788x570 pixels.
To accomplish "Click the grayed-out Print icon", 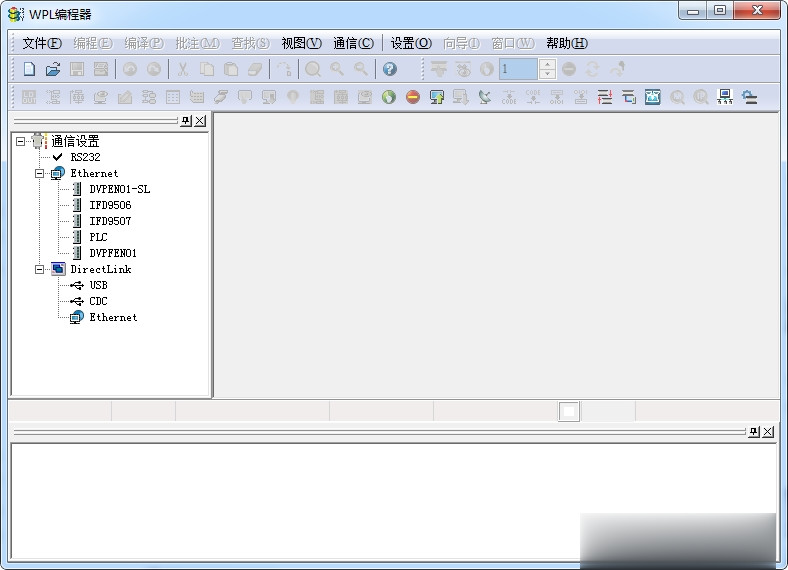I will coord(101,69).
